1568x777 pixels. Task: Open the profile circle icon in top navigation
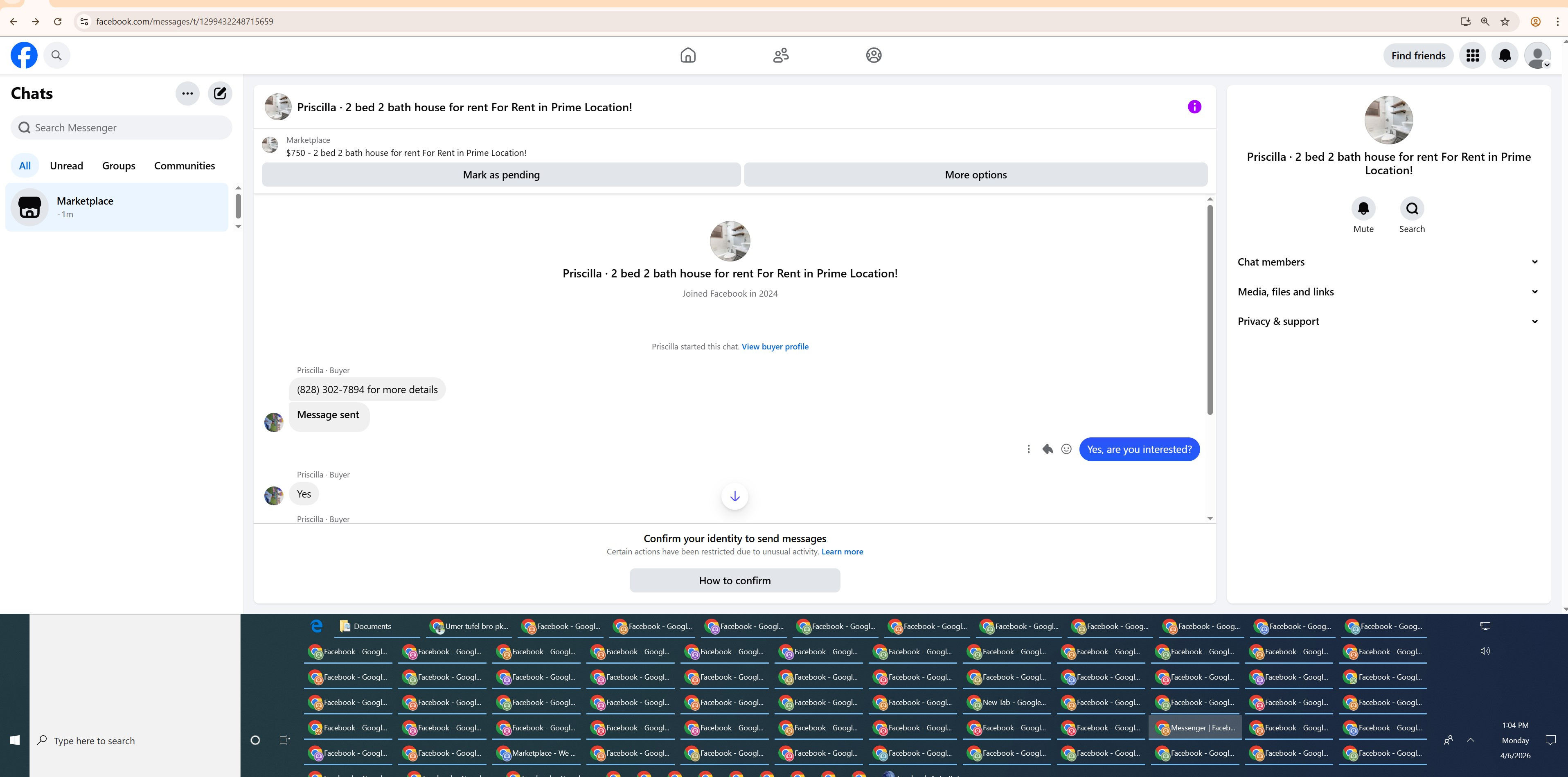[874, 55]
